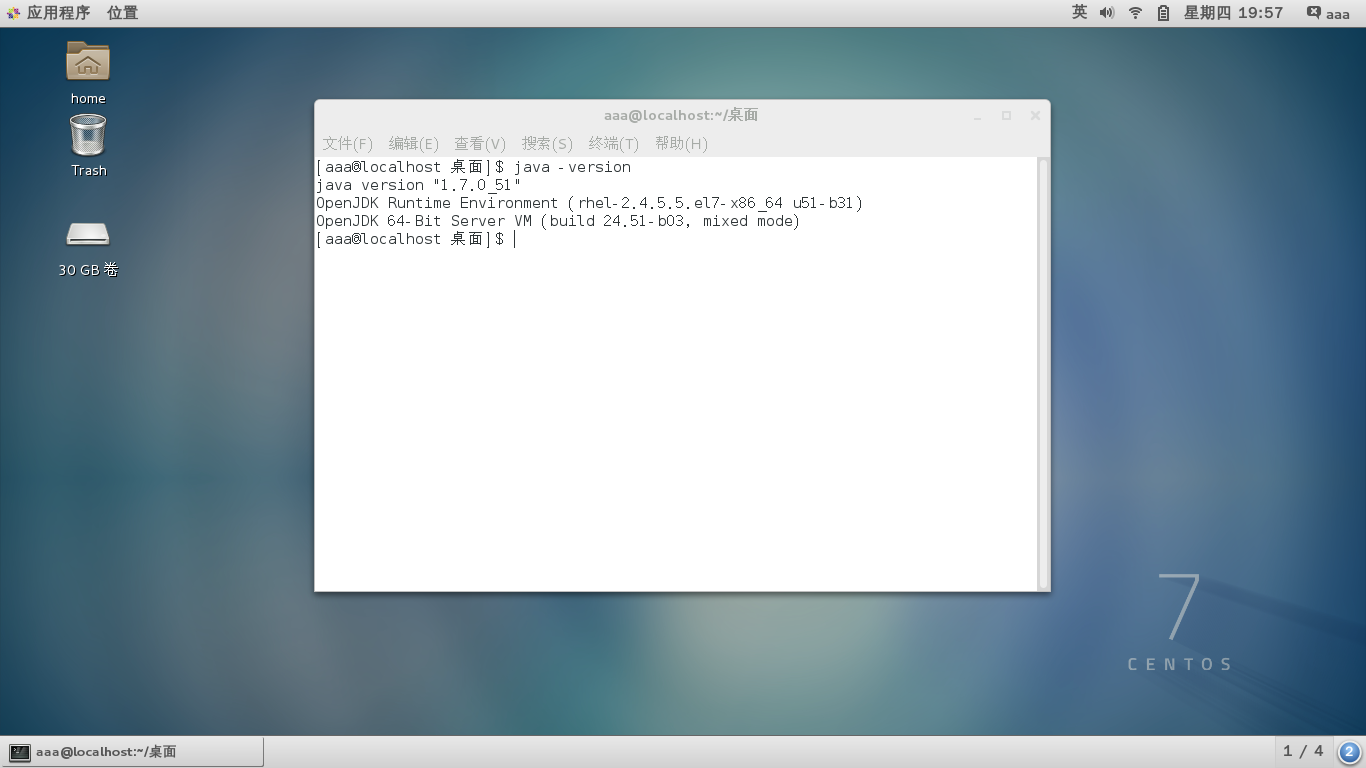Open the terminal 编辑(E) menu
Viewport: 1366px width, 768px height.
[414, 143]
